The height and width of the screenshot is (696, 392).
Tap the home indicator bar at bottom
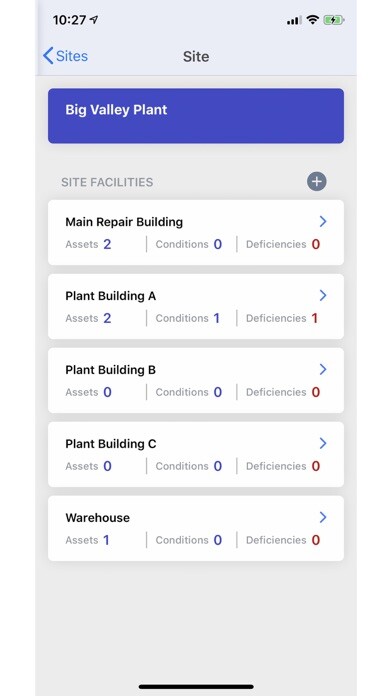click(x=196, y=686)
